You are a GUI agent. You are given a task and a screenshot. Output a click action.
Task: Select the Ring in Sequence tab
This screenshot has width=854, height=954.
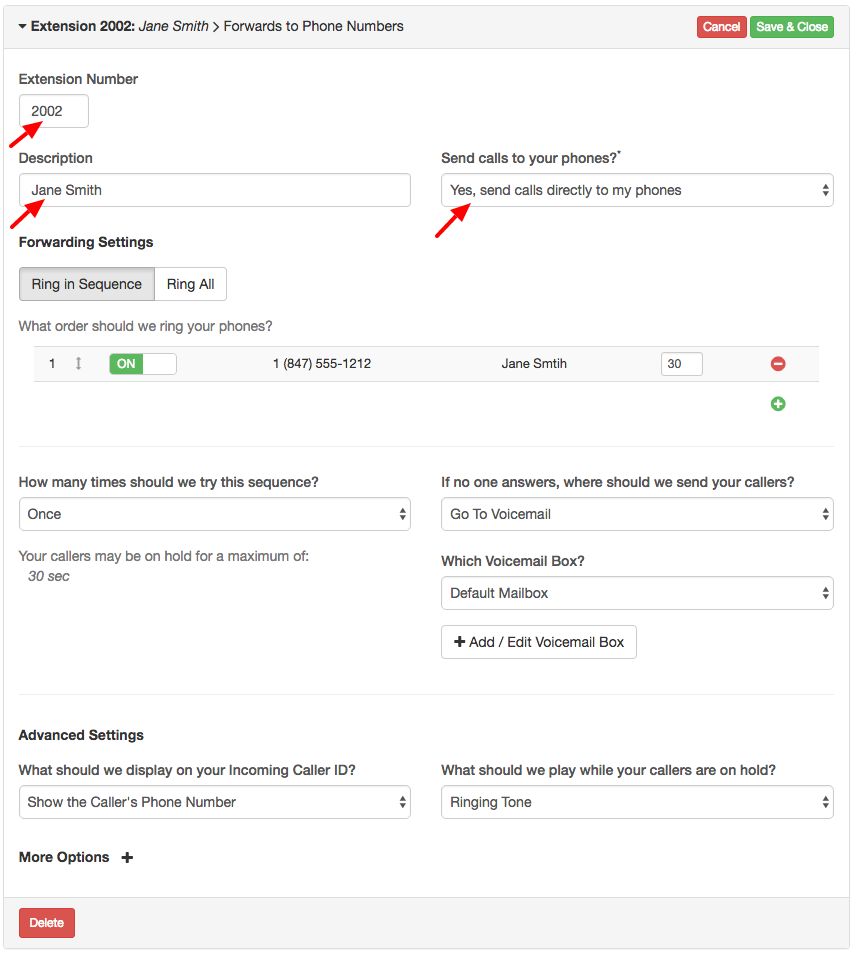tap(86, 284)
